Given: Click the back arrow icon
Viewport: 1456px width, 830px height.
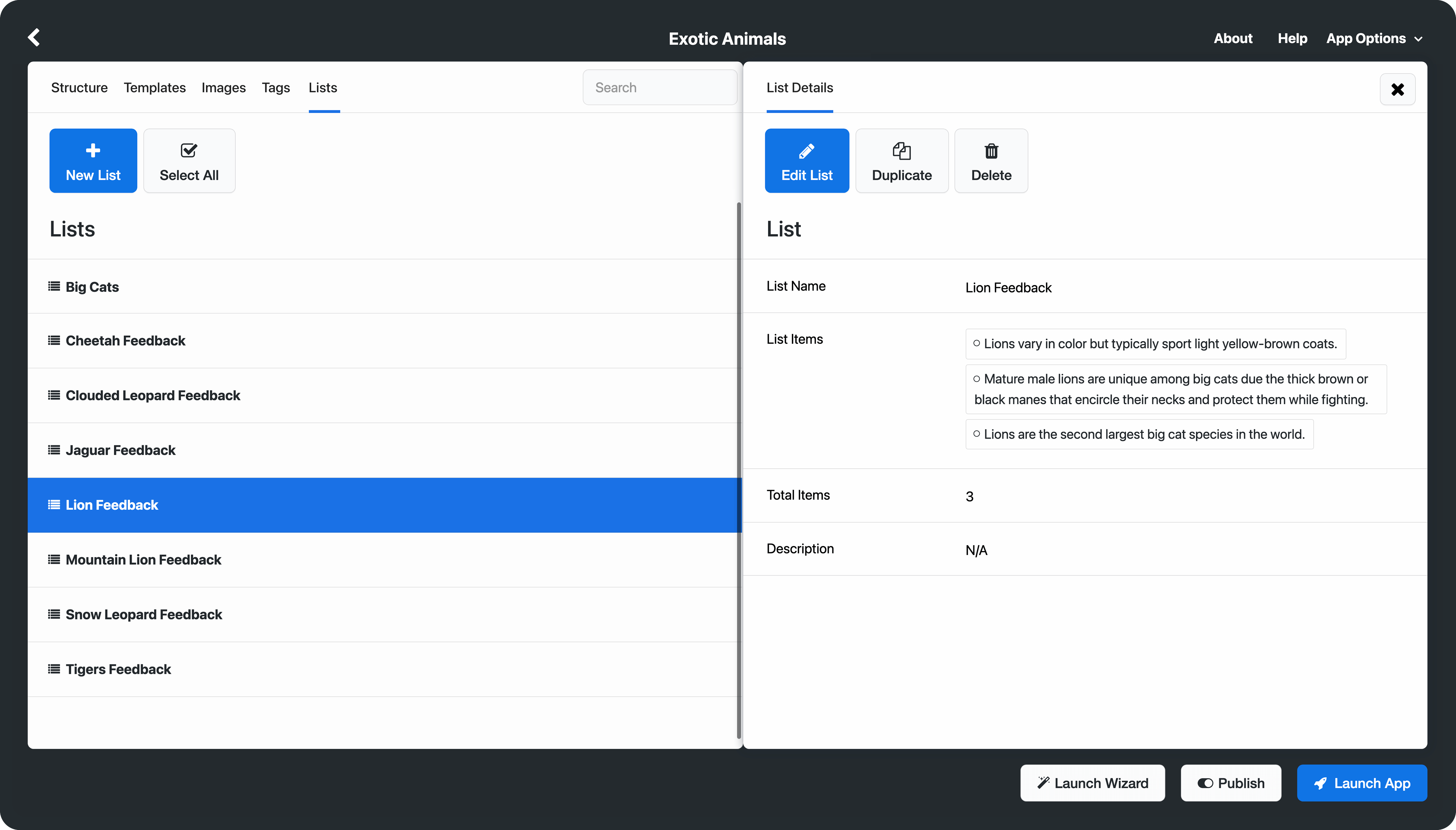Looking at the screenshot, I should [34, 38].
